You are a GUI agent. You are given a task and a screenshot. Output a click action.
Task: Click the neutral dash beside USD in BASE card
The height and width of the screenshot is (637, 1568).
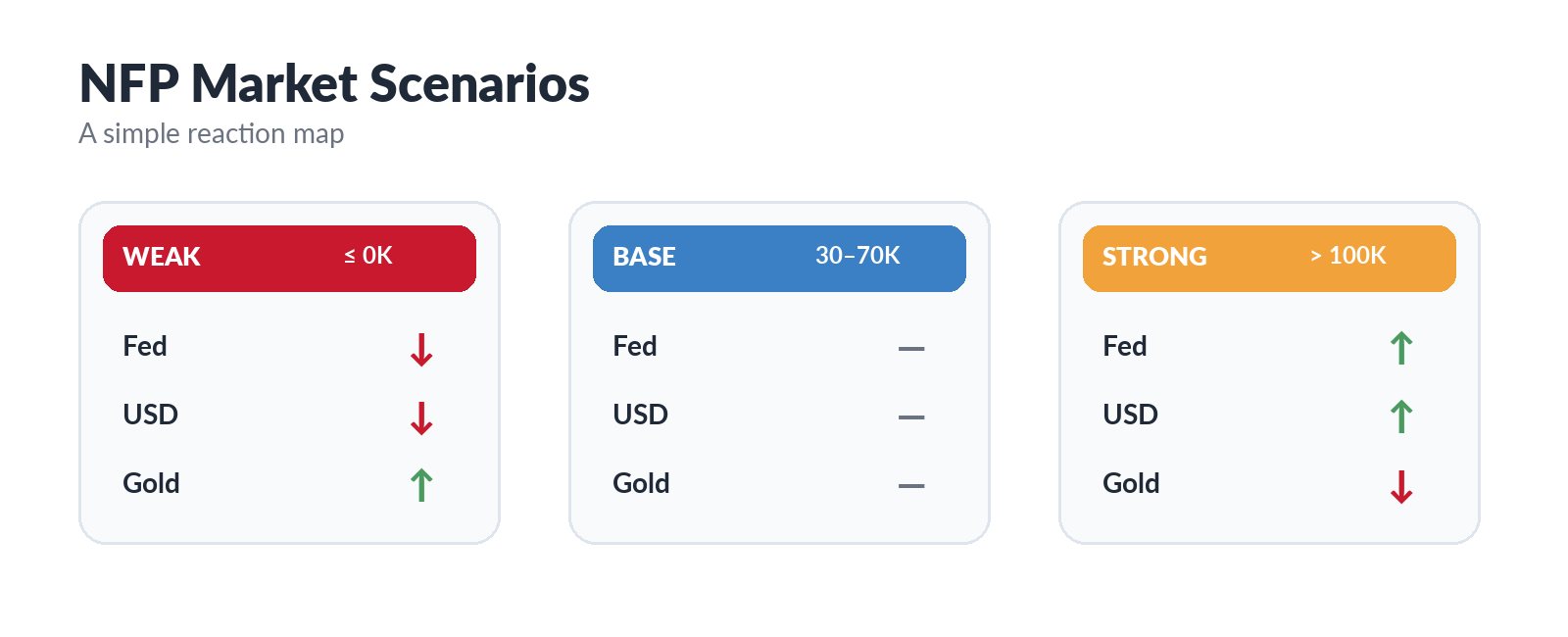pos(911,416)
